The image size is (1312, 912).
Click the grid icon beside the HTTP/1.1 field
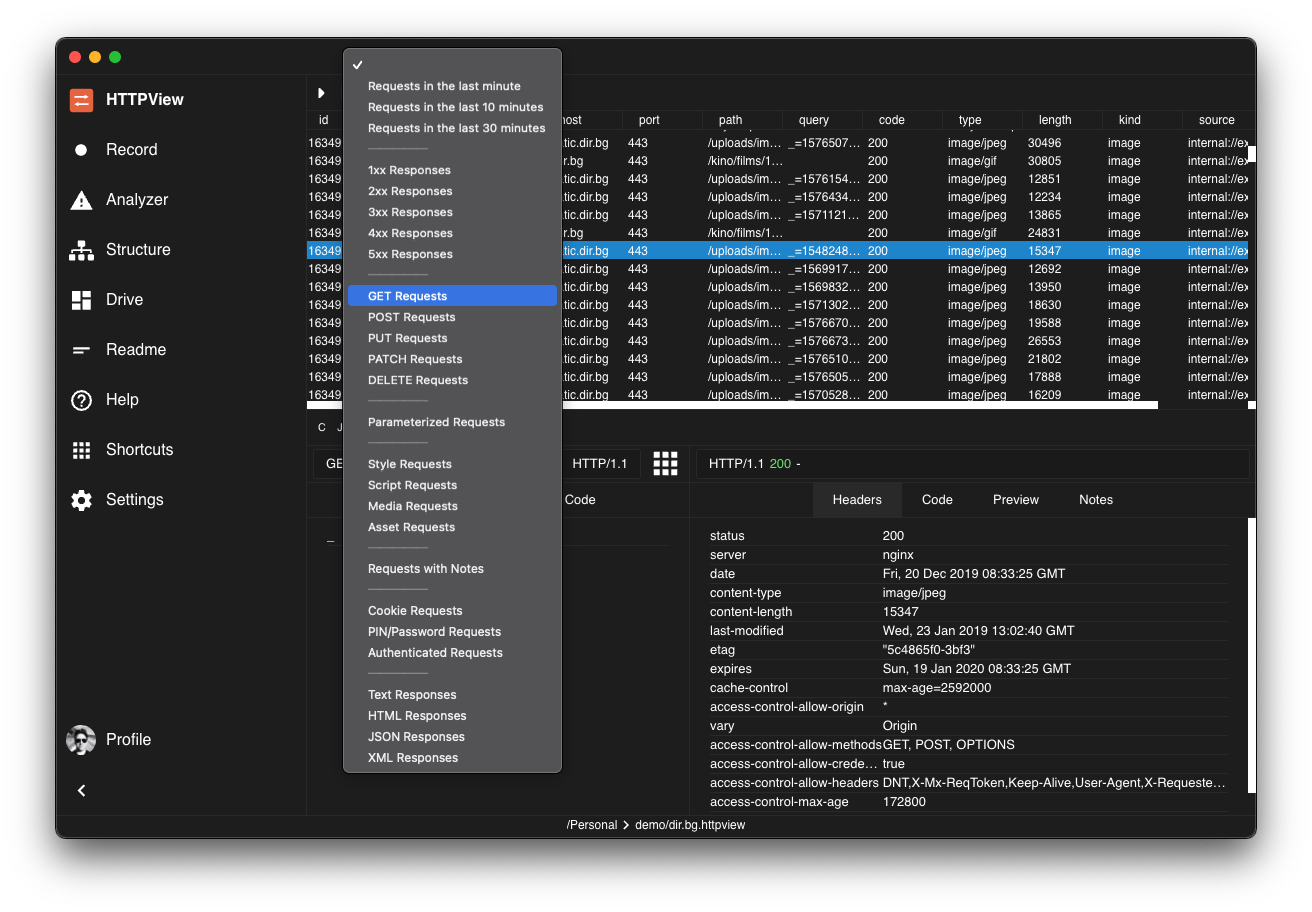[665, 463]
